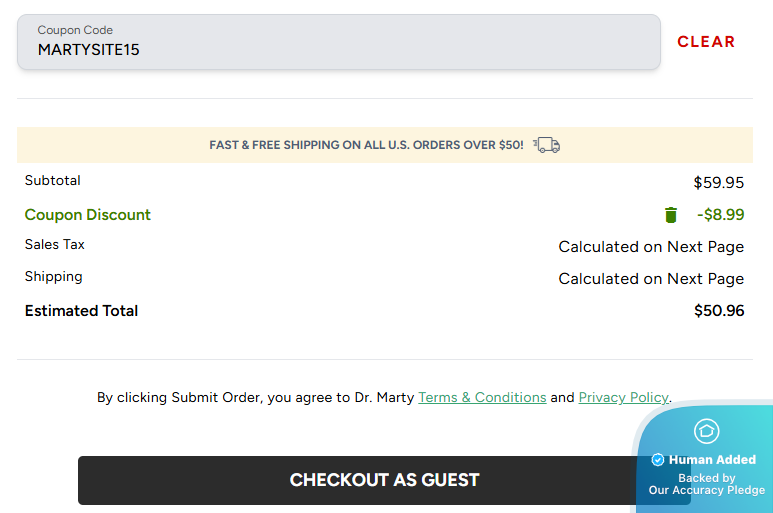
Task: Click the Estimated Total label
Action: (x=82, y=311)
